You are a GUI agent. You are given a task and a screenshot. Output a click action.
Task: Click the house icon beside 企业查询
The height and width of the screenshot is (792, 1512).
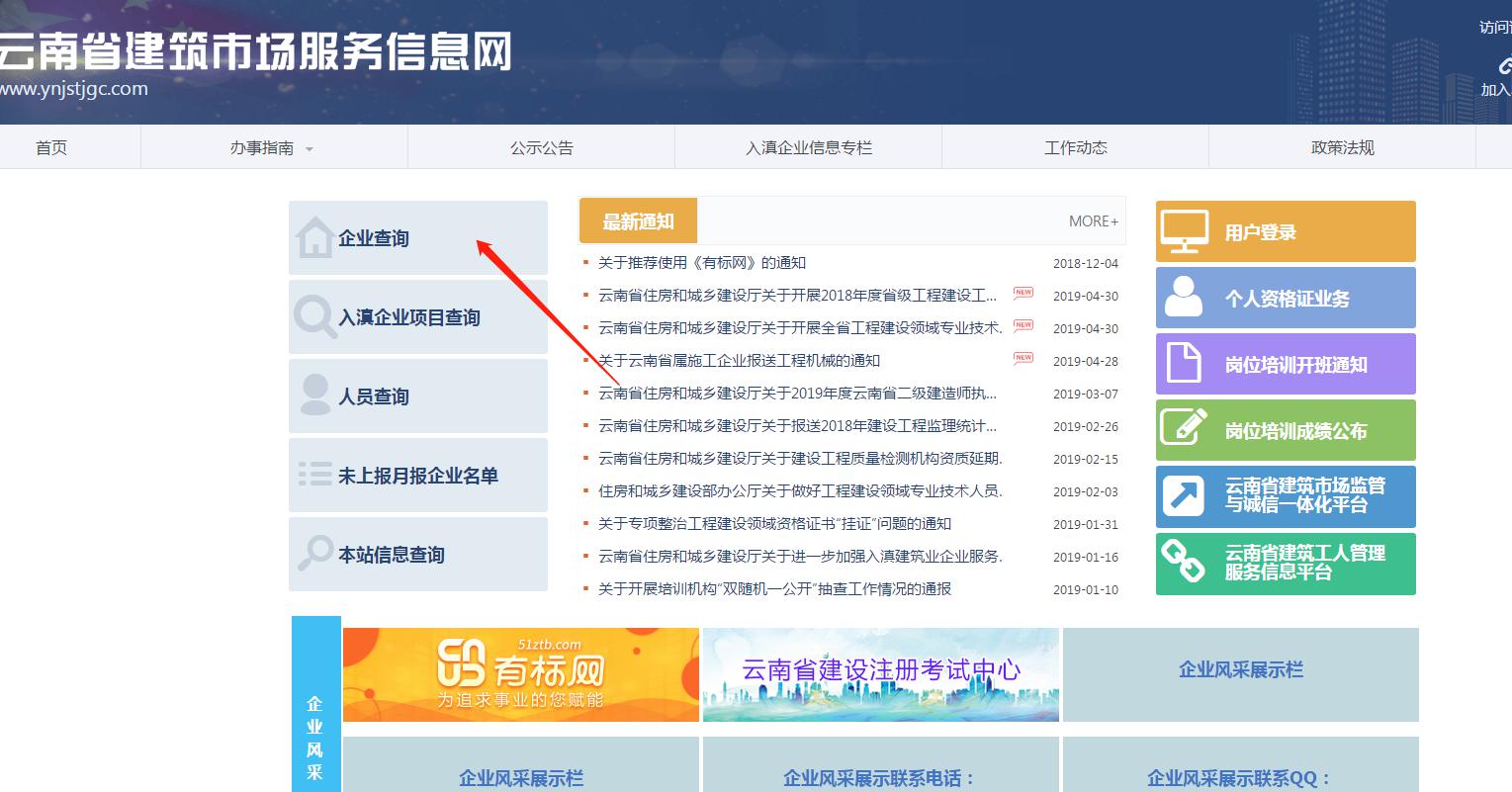[314, 238]
